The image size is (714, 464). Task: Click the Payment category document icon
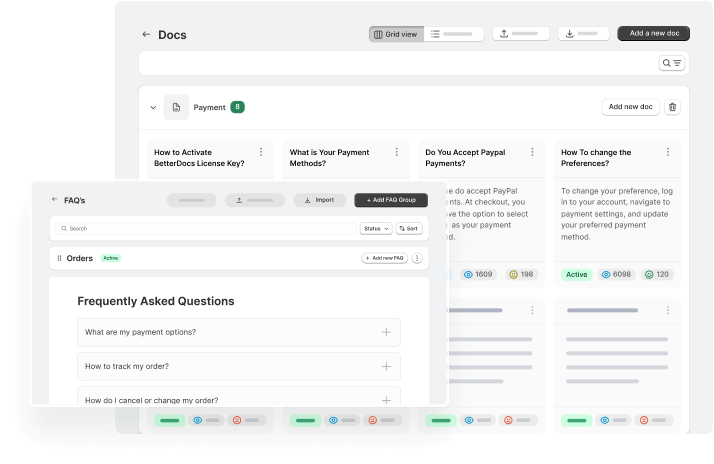point(175,107)
